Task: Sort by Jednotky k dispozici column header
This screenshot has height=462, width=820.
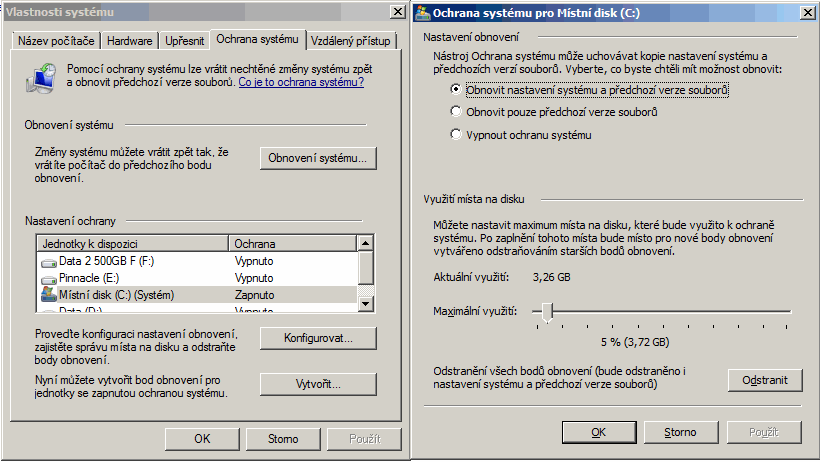Action: click(132, 243)
